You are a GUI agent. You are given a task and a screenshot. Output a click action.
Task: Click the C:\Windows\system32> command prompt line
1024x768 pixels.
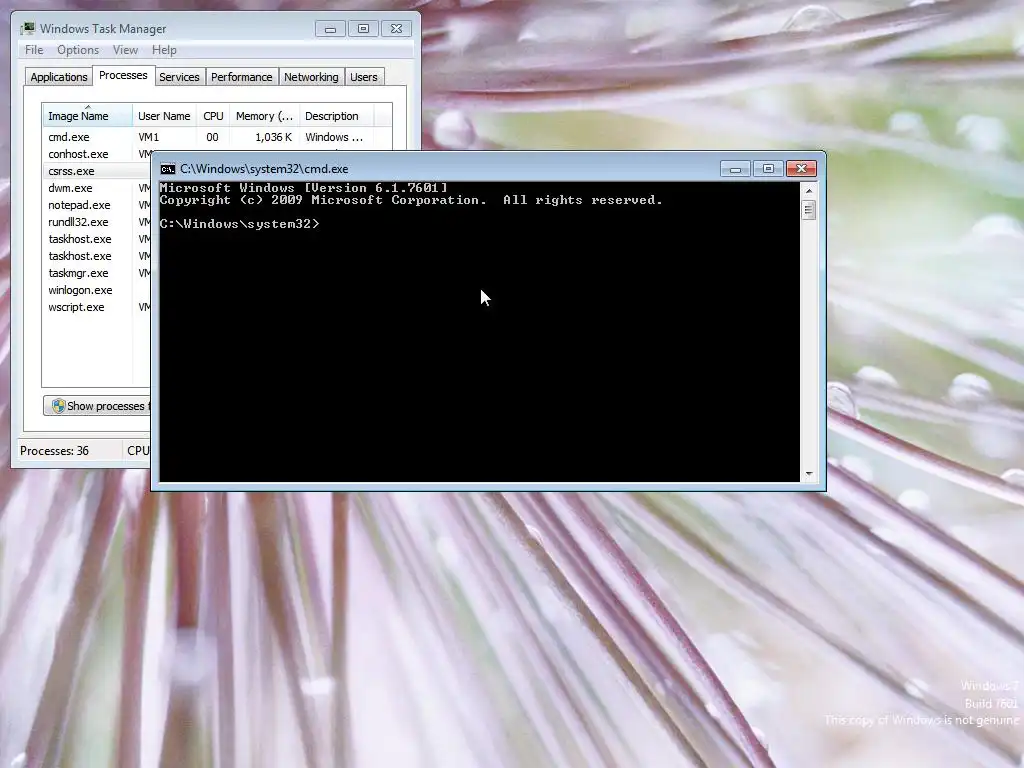[x=239, y=224]
